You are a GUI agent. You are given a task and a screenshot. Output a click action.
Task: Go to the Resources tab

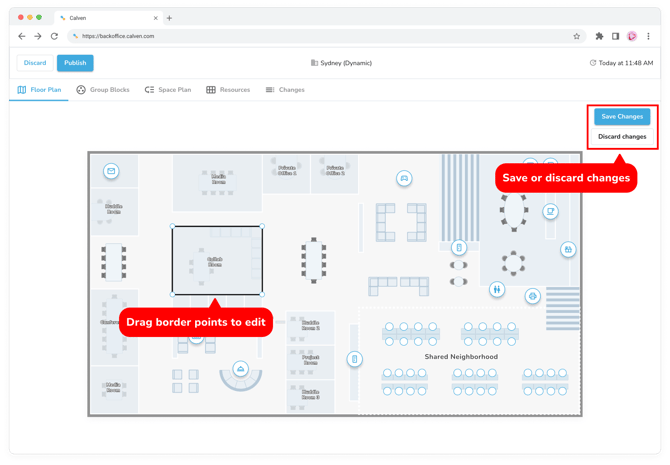tap(228, 90)
